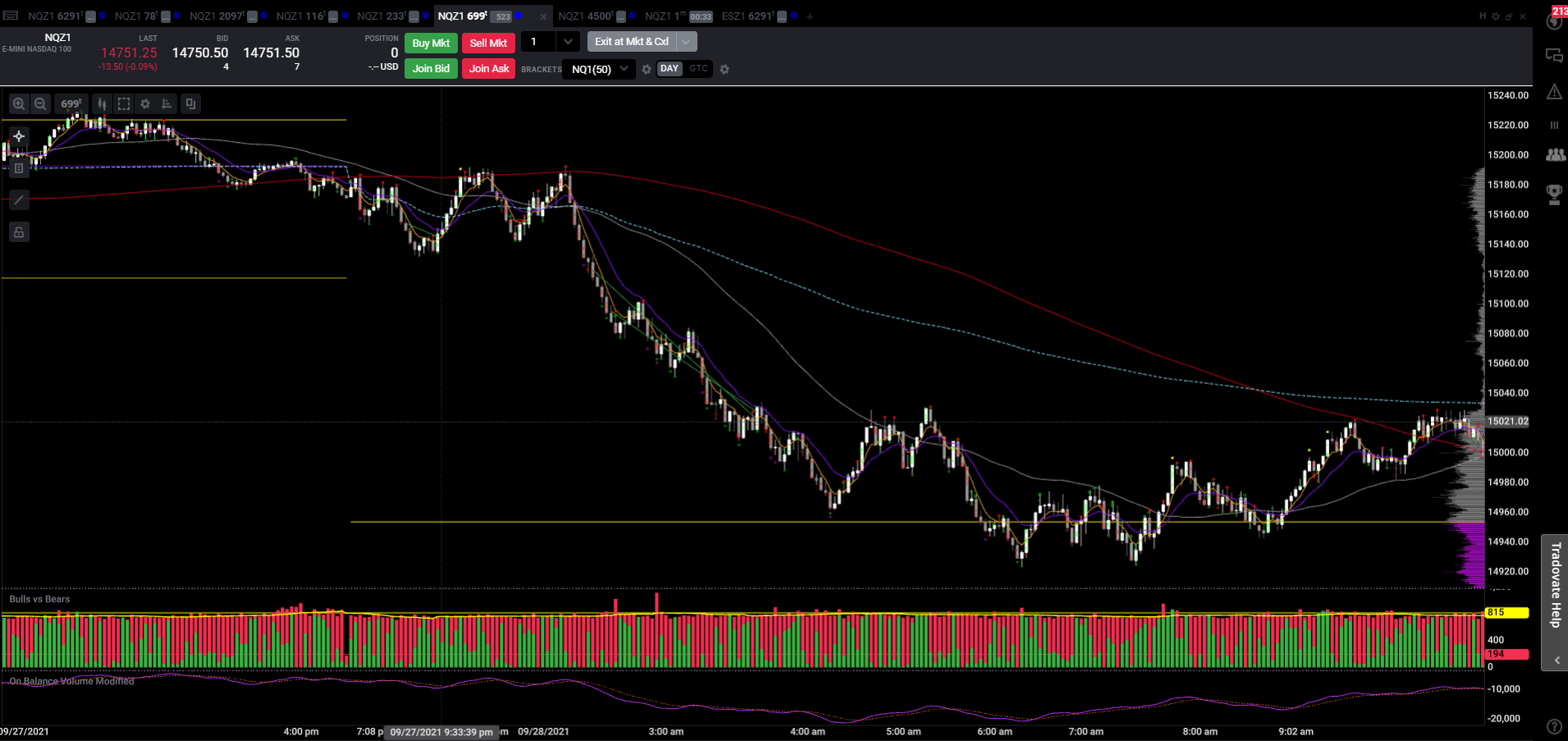Viewport: 1568px width, 741px height.
Task: Open order settings gear after GTC
Action: pyautogui.click(x=725, y=69)
